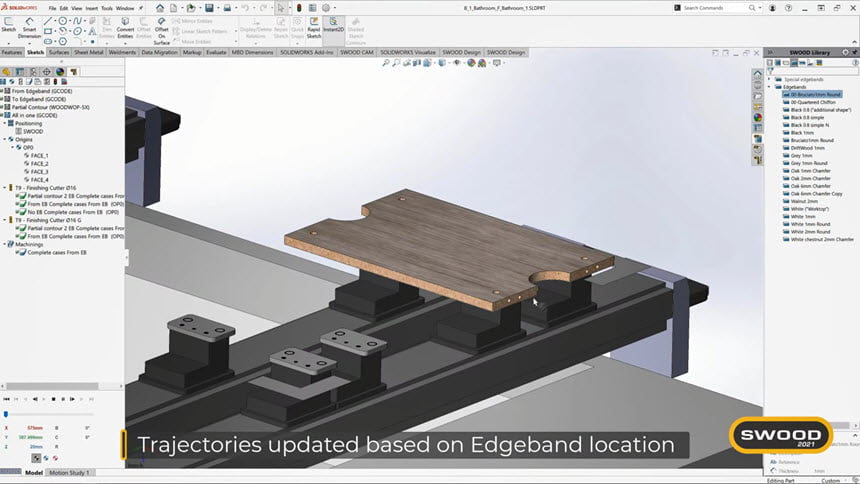
Task: Click the Zoom to Fit magnifier
Action: pos(386,63)
